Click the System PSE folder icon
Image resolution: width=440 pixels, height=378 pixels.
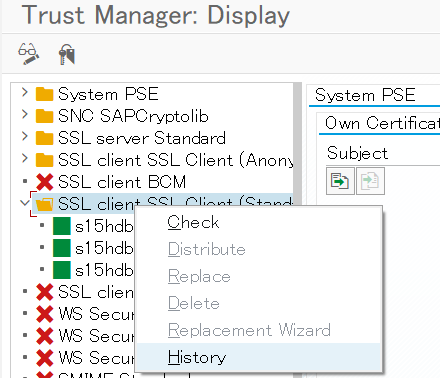(44, 94)
